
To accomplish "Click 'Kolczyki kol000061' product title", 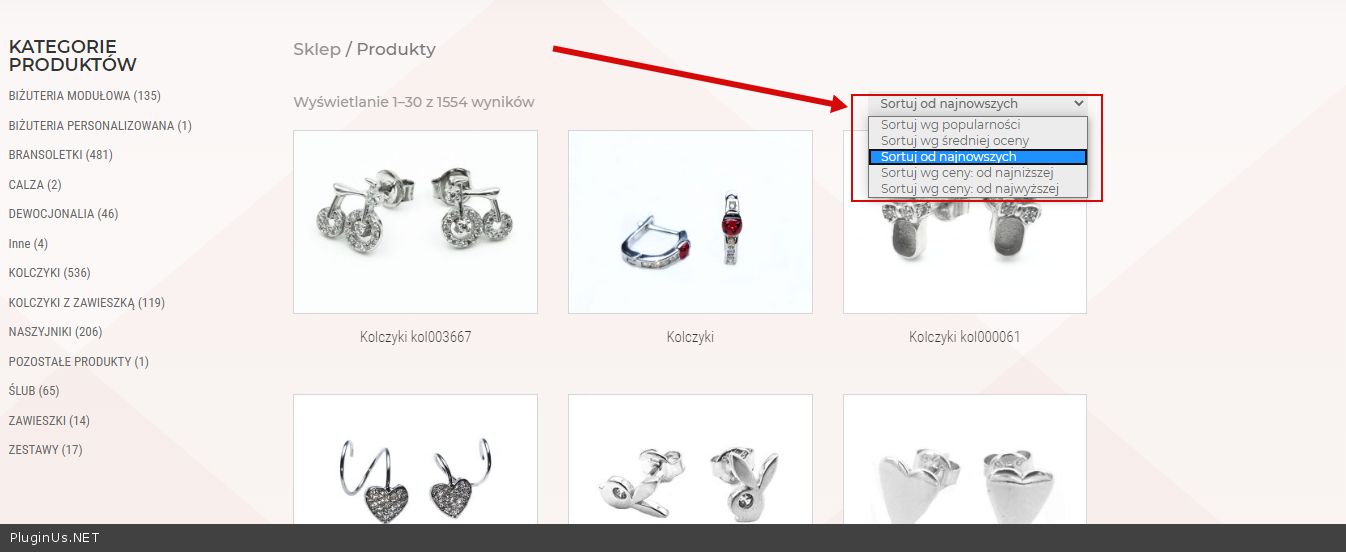I will (965, 338).
